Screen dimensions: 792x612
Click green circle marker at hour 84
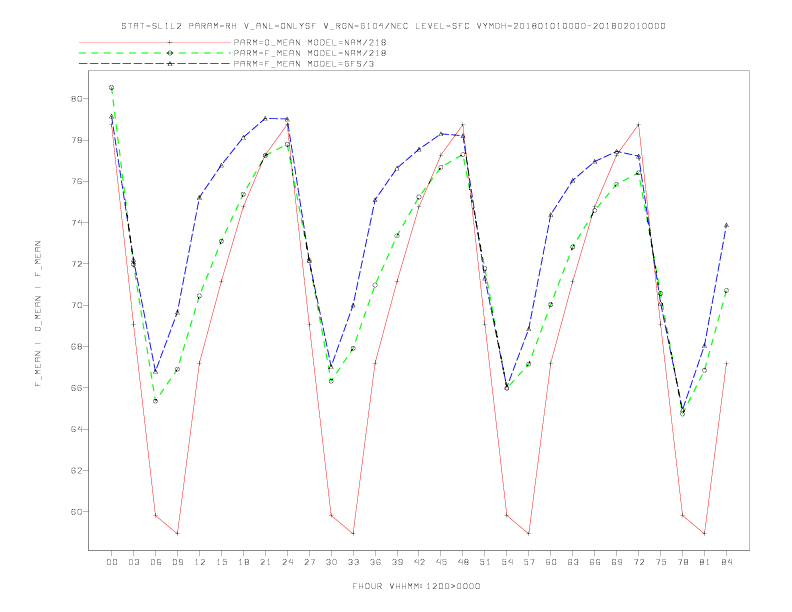point(726,291)
